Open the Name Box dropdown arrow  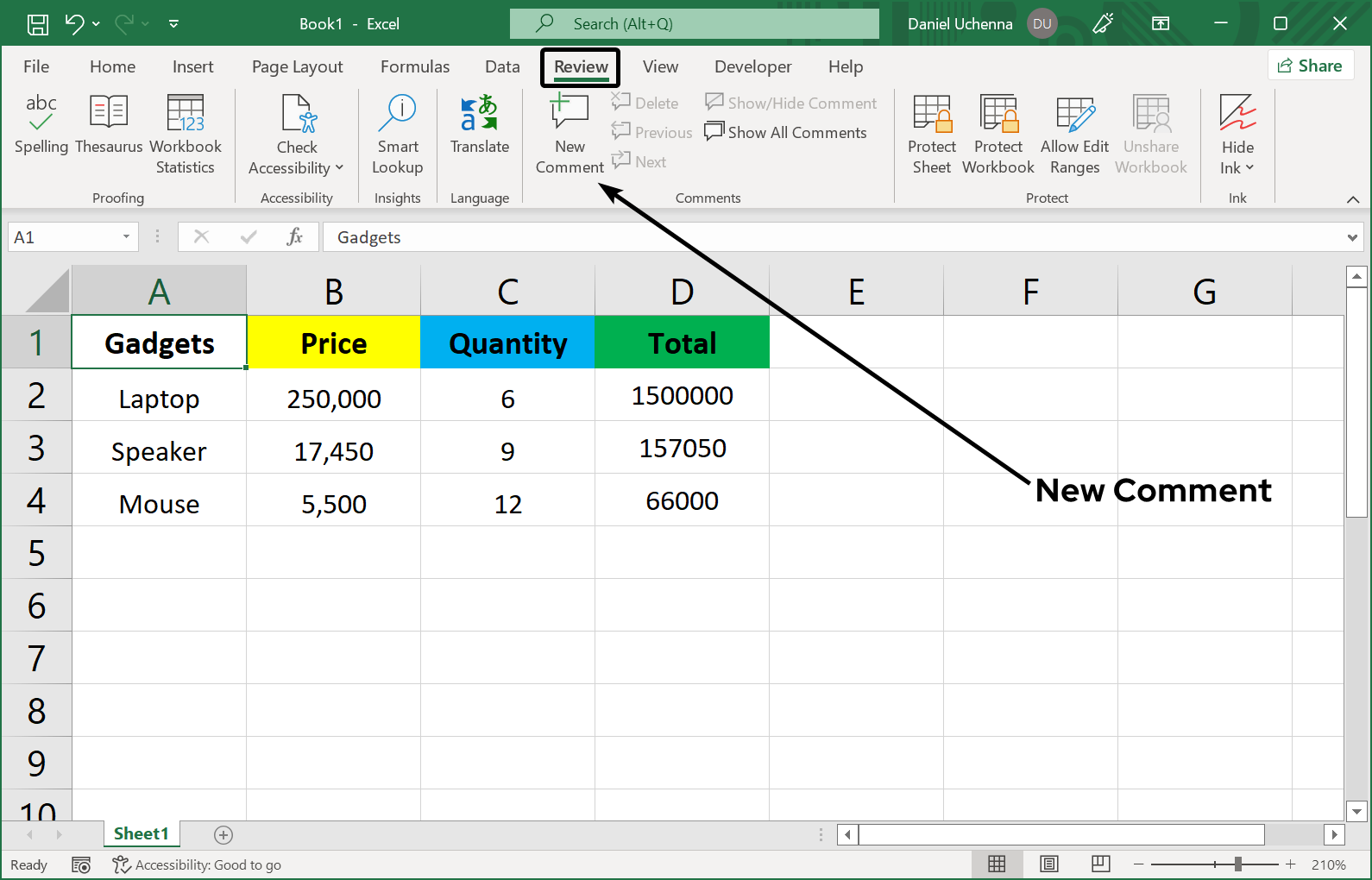click(x=126, y=237)
